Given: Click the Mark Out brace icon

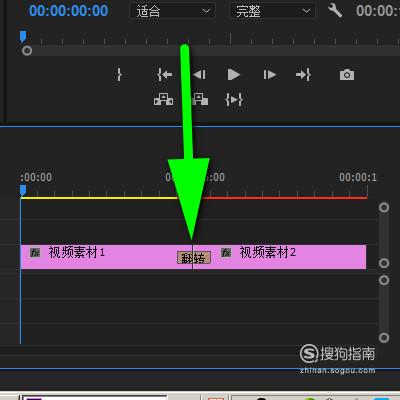Looking at the screenshot, I should [x=119, y=75].
